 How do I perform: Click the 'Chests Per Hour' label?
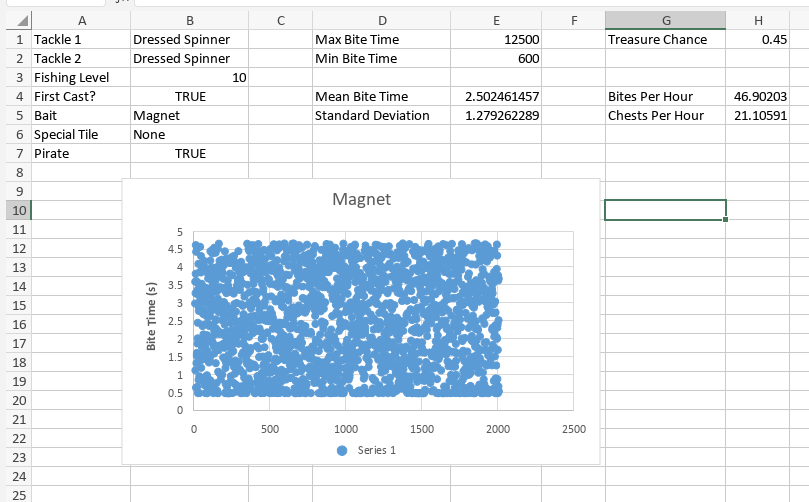pyautogui.click(x=666, y=116)
